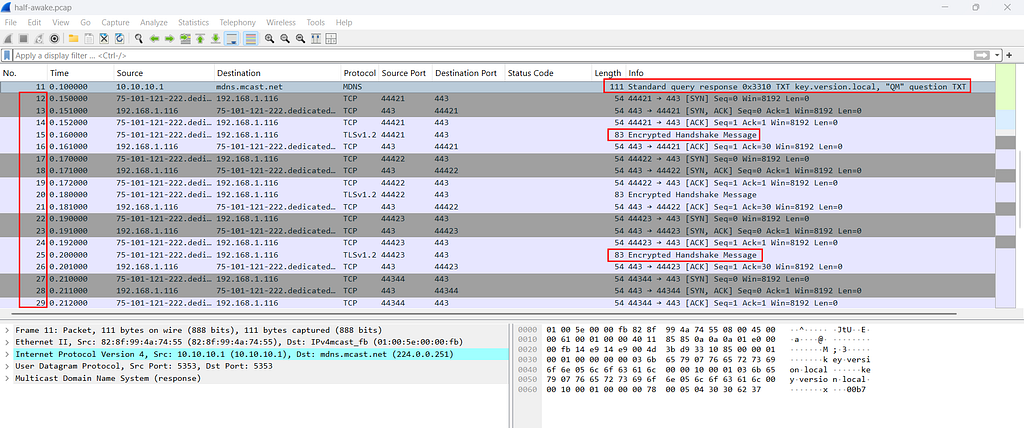This screenshot has width=1024, height=428.
Task: Open the Analyze menu
Action: pos(153,22)
